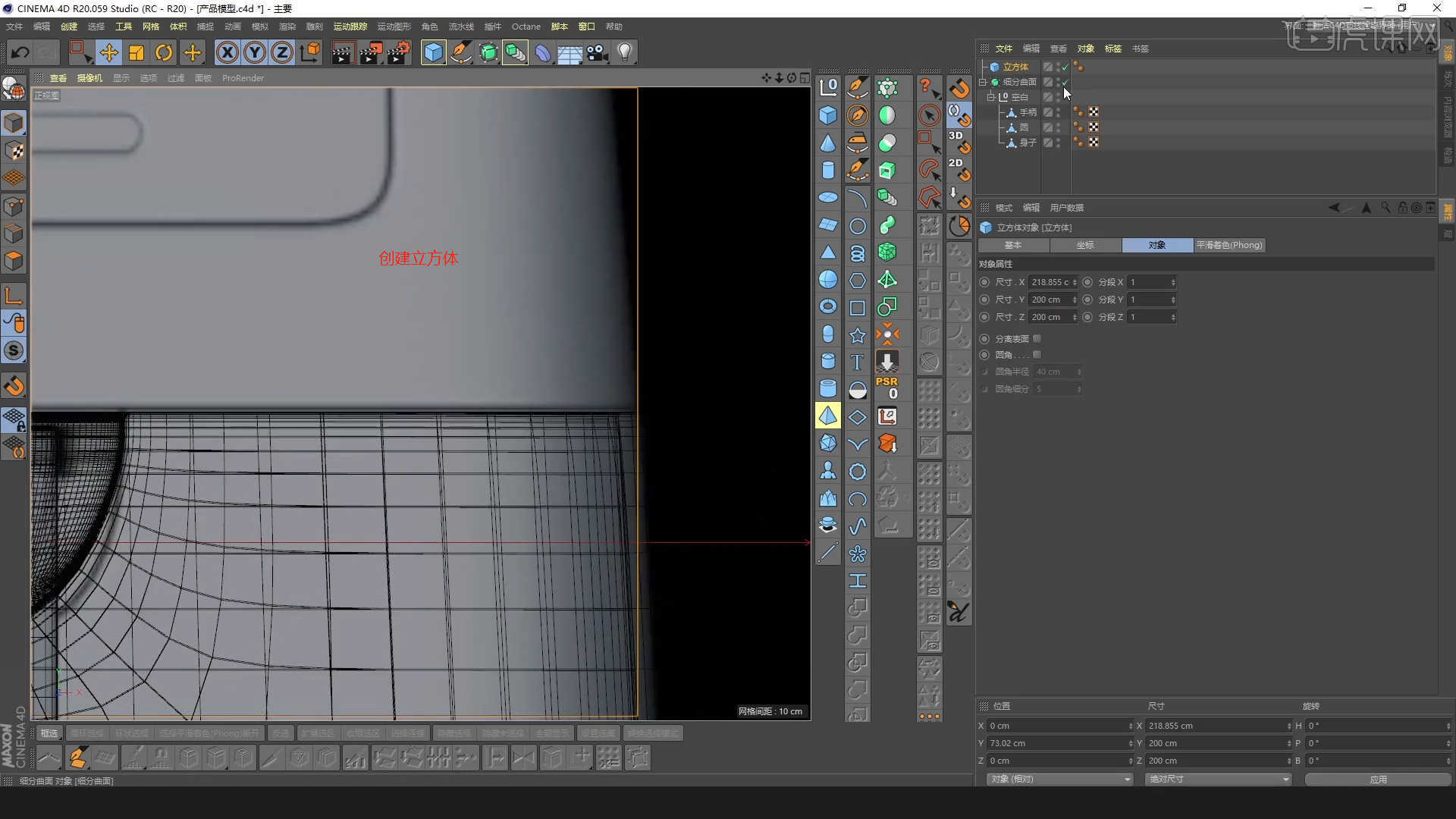Viewport: 1456px width, 819px height.
Task: Click the light bulb icon in the toolbar
Action: (623, 52)
